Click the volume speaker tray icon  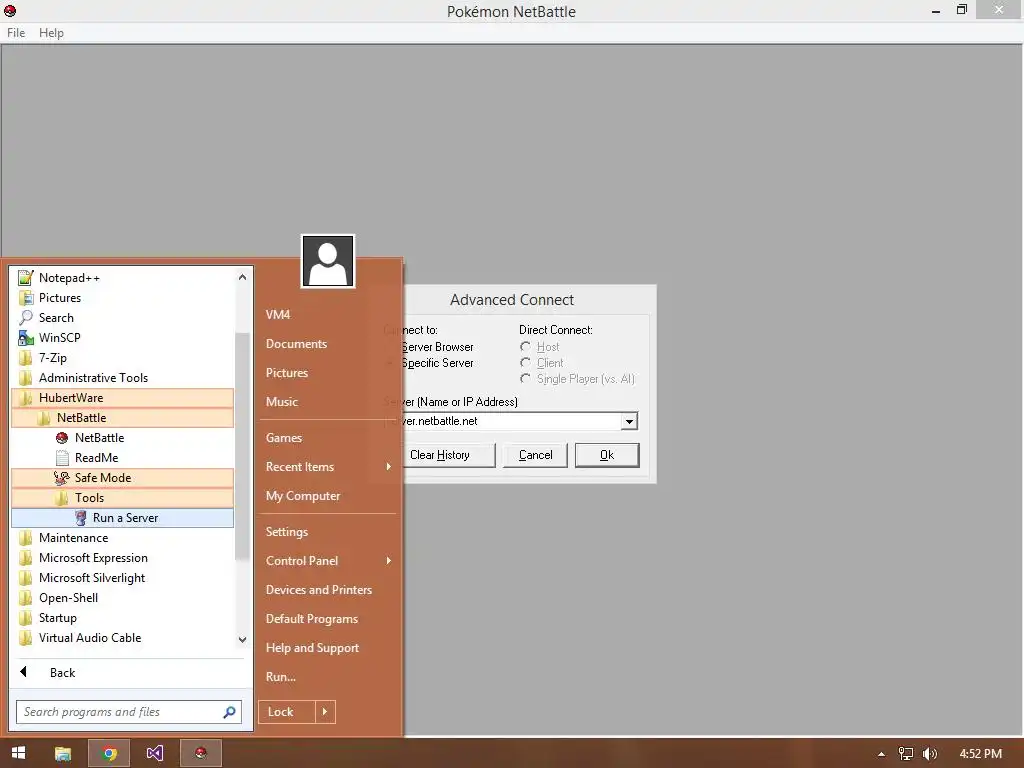(930, 754)
